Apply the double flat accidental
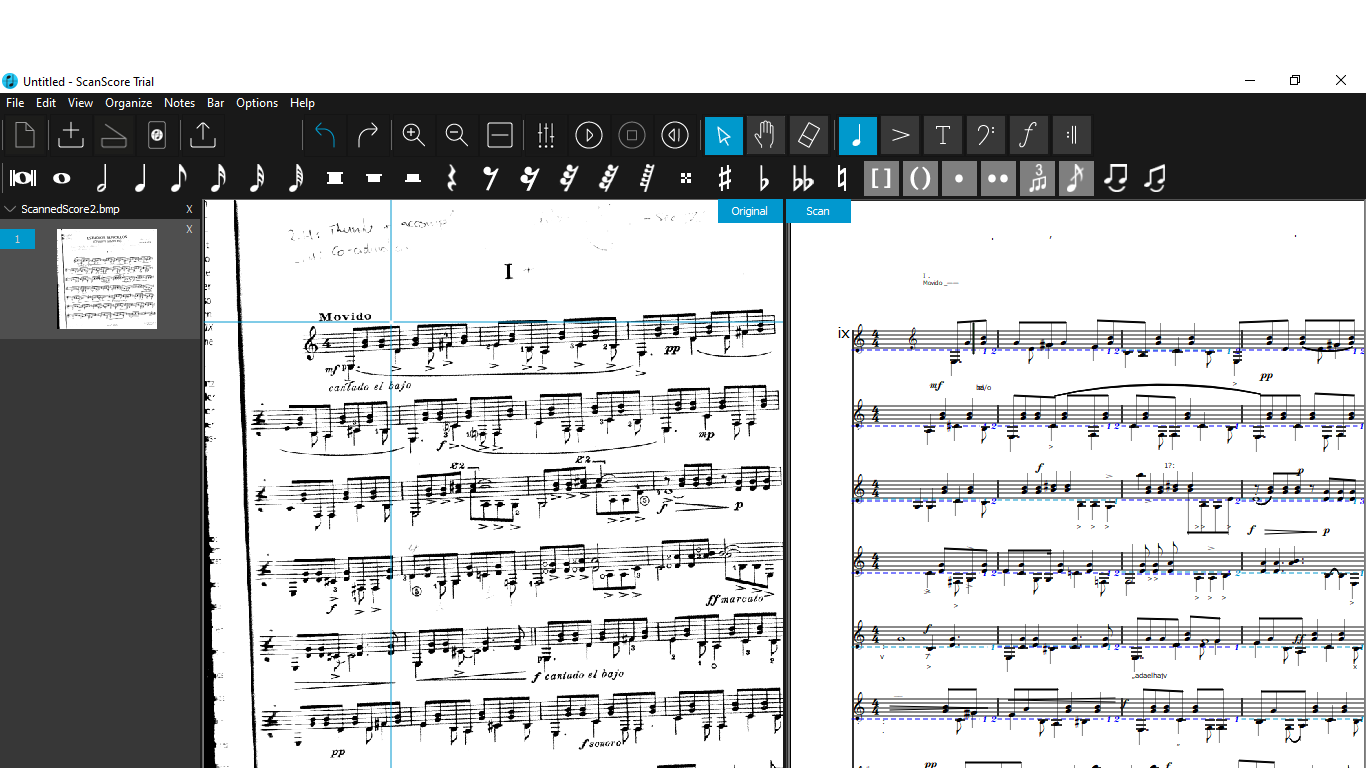Viewport: 1366px width, 768px height. tap(803, 178)
